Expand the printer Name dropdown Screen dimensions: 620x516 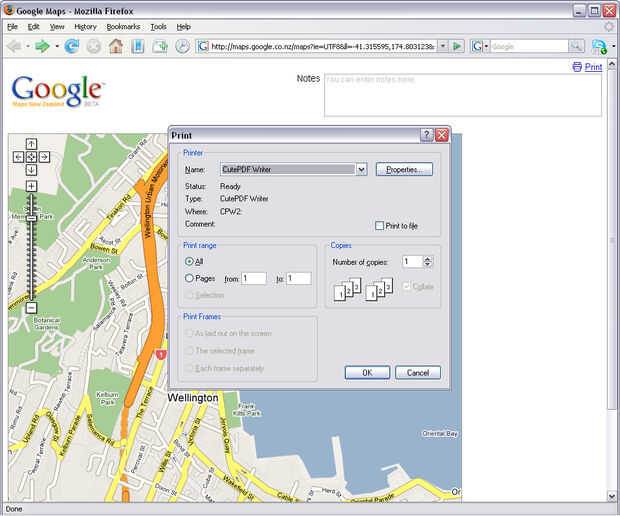(361, 170)
